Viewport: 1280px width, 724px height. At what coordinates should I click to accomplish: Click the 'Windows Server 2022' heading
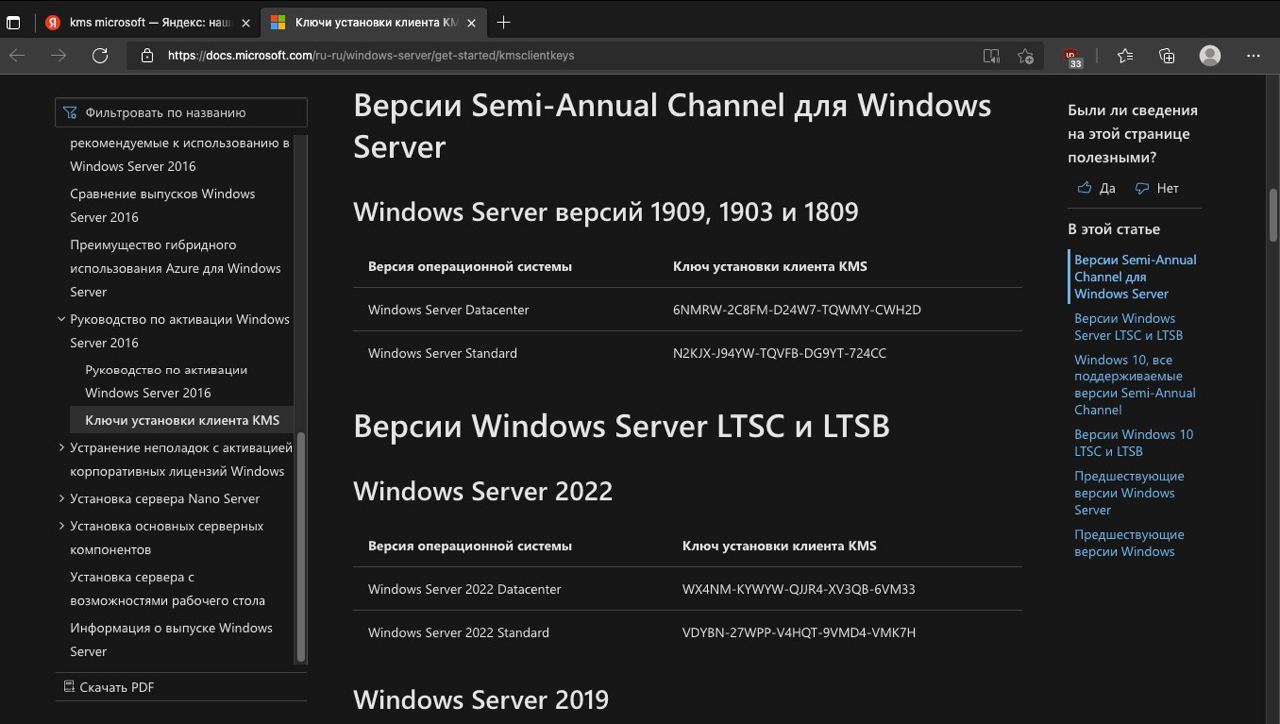tap(483, 492)
